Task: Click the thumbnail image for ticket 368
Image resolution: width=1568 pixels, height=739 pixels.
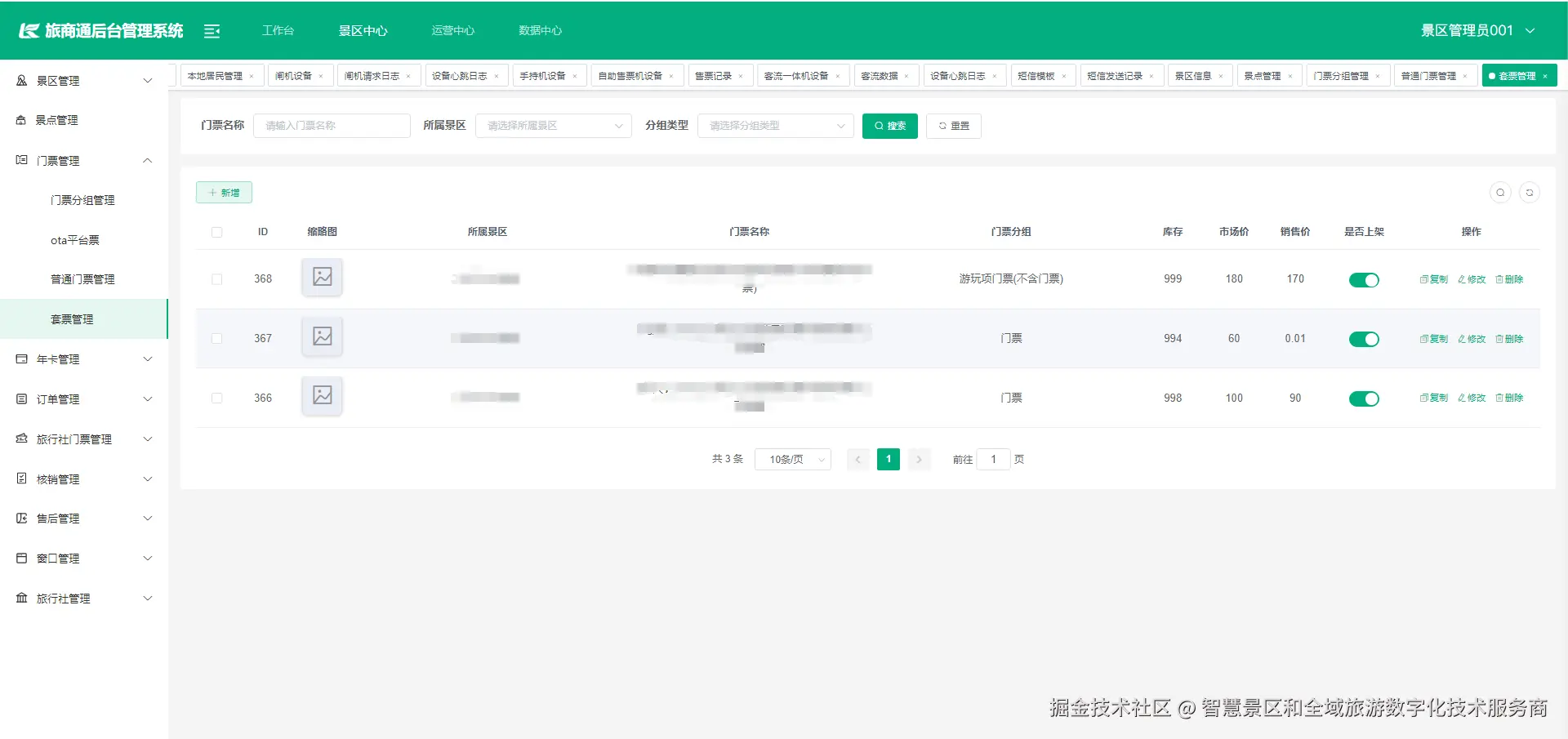Action: [322, 278]
